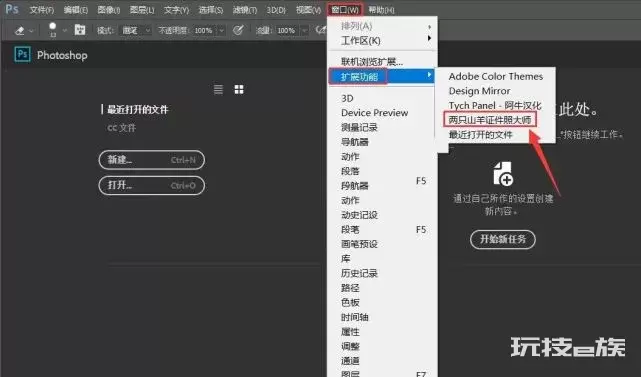The height and width of the screenshot is (377, 641).
Task: Click the Ps logo in the menu bar
Action: coord(12,9)
